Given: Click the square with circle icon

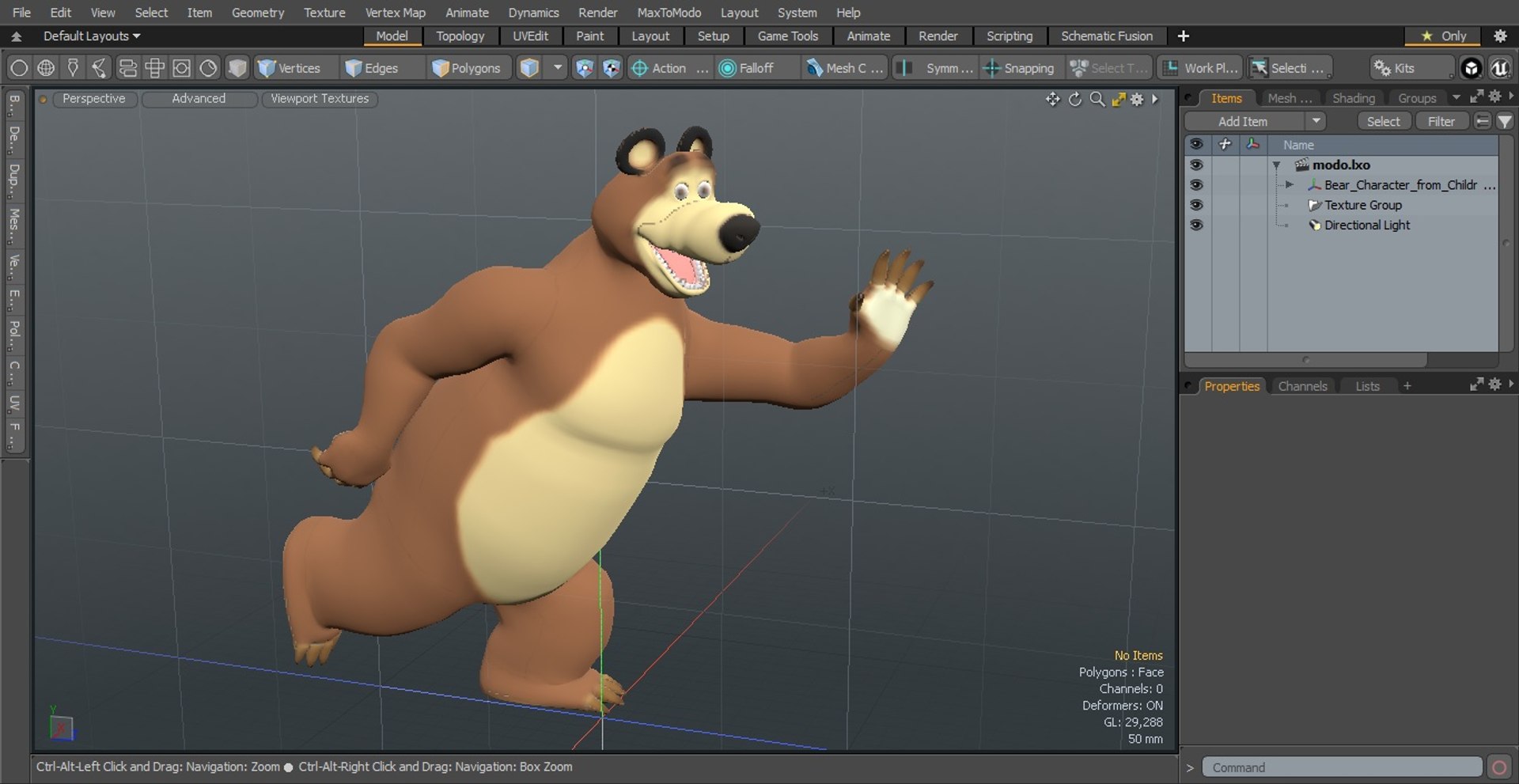Looking at the screenshot, I should click(181, 68).
